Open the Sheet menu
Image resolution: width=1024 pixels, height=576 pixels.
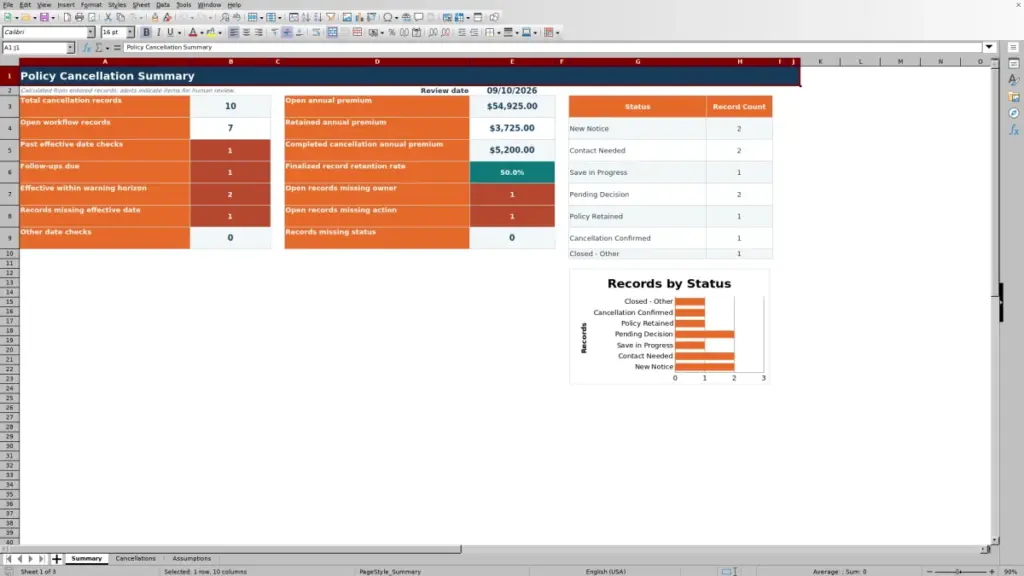141,5
